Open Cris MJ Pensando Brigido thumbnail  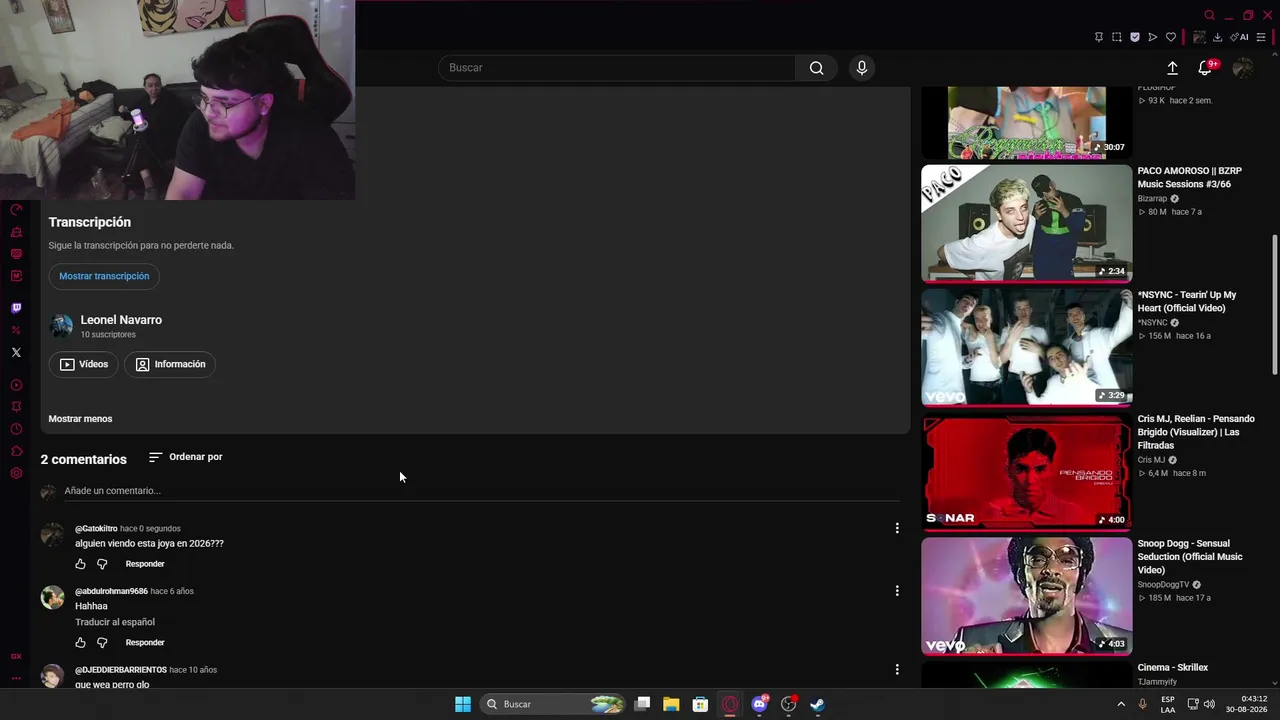point(1026,471)
